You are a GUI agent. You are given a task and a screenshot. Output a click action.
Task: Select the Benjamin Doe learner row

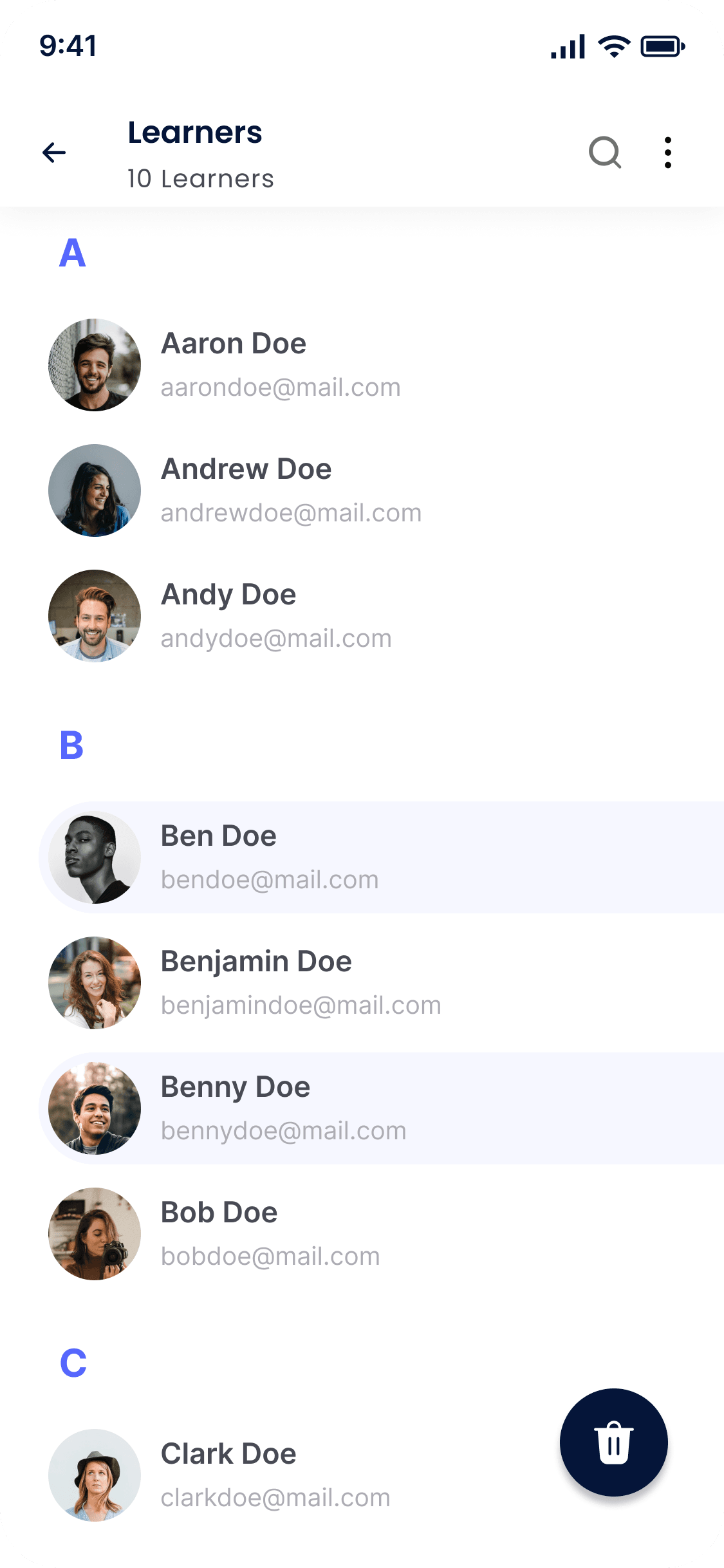(x=382, y=983)
